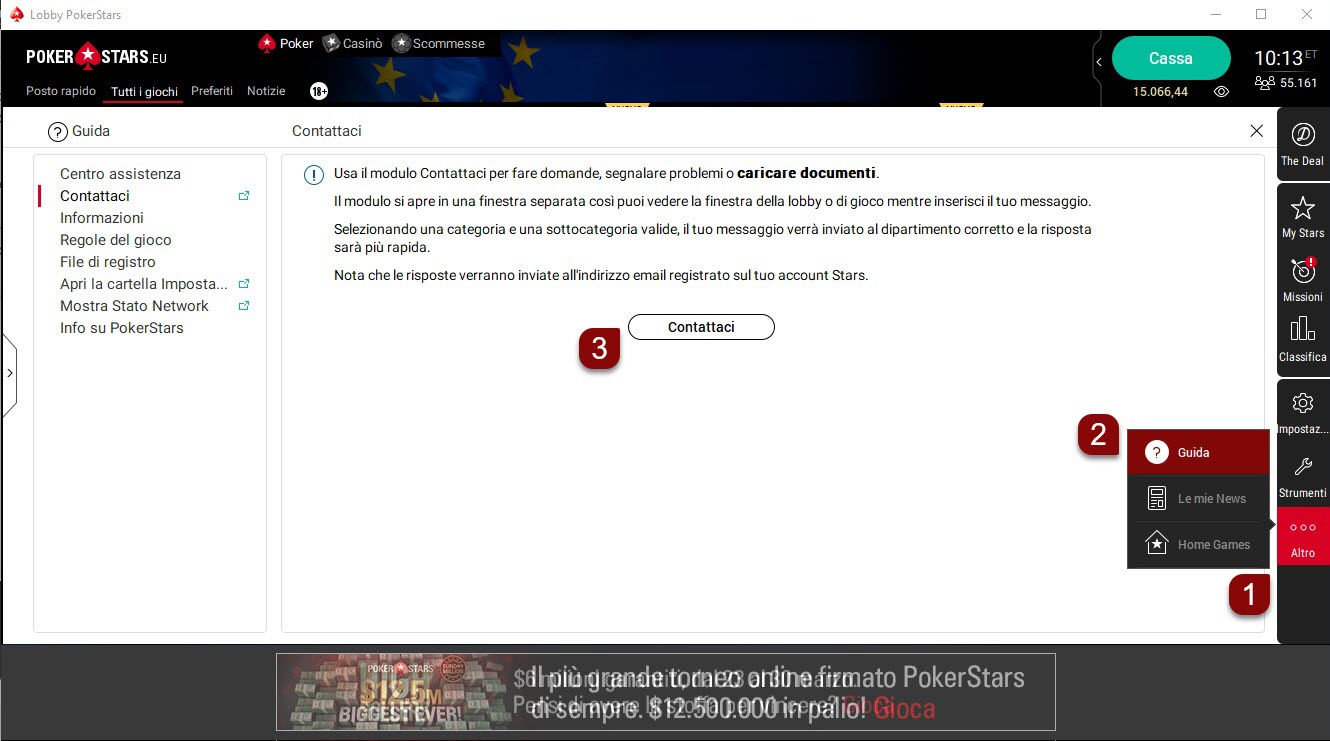Click the Guida question mark icon

tap(58, 131)
